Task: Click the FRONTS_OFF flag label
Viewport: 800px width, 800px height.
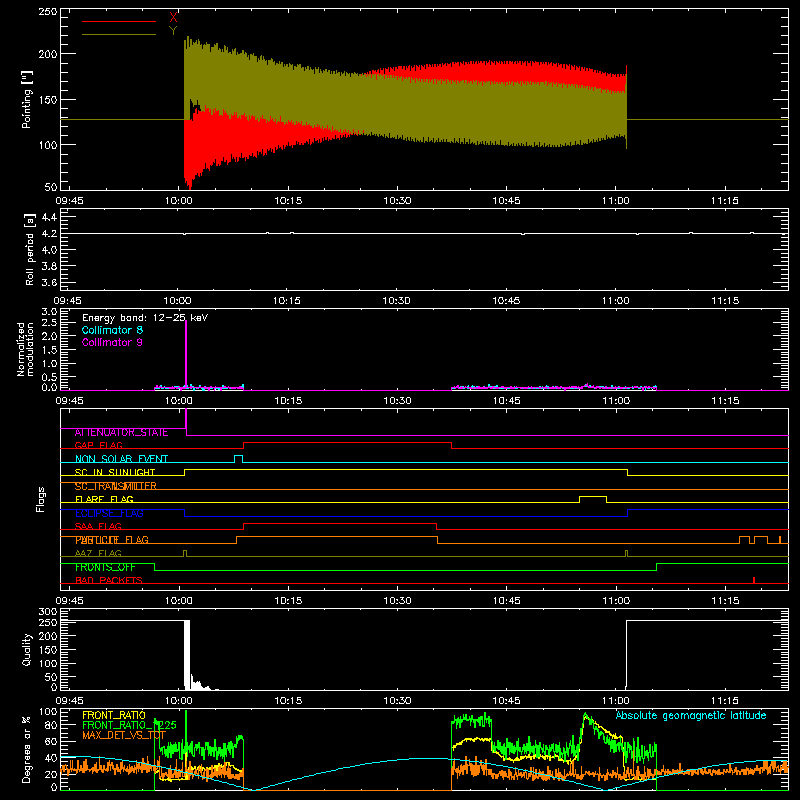Action: pos(106,567)
